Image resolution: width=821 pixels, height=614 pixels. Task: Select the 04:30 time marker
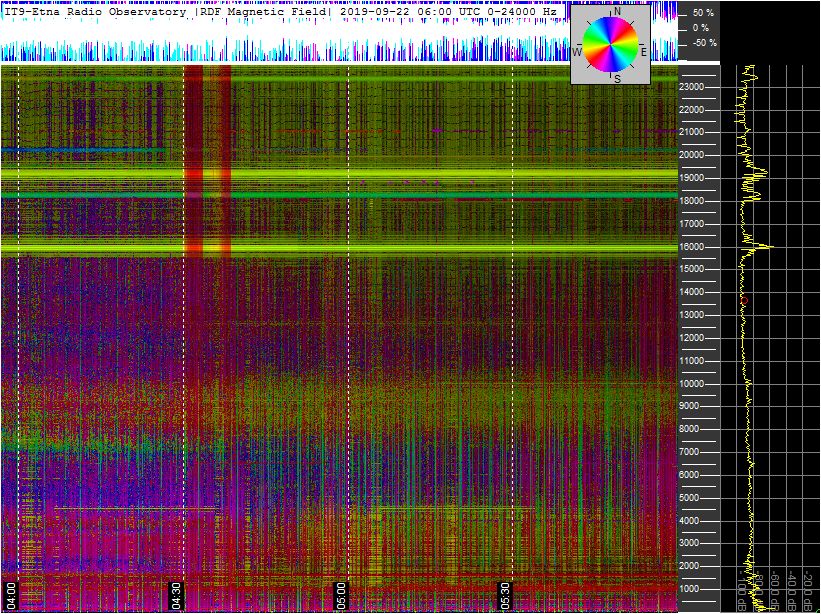click(x=176, y=596)
